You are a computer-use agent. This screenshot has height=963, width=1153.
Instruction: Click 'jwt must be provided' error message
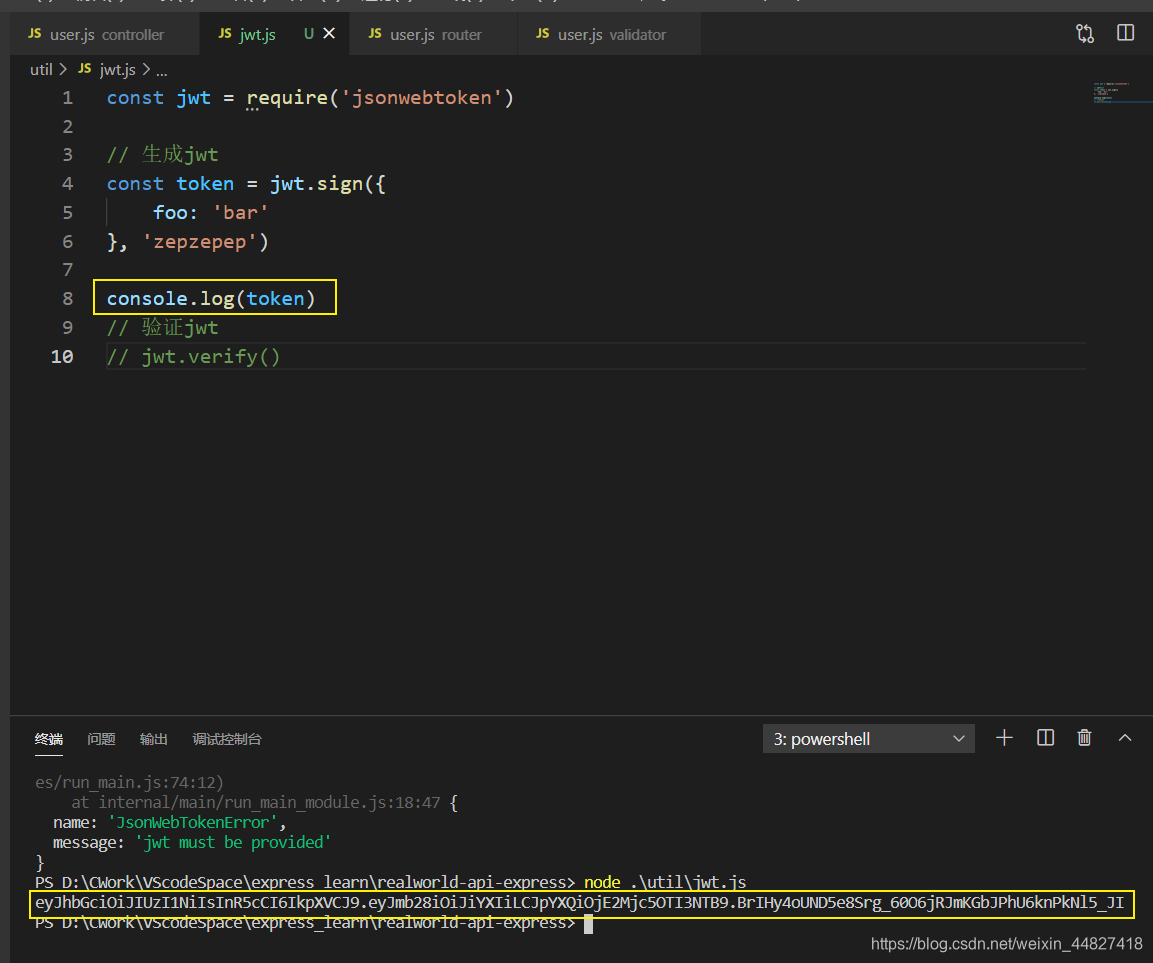pyautogui.click(x=233, y=842)
